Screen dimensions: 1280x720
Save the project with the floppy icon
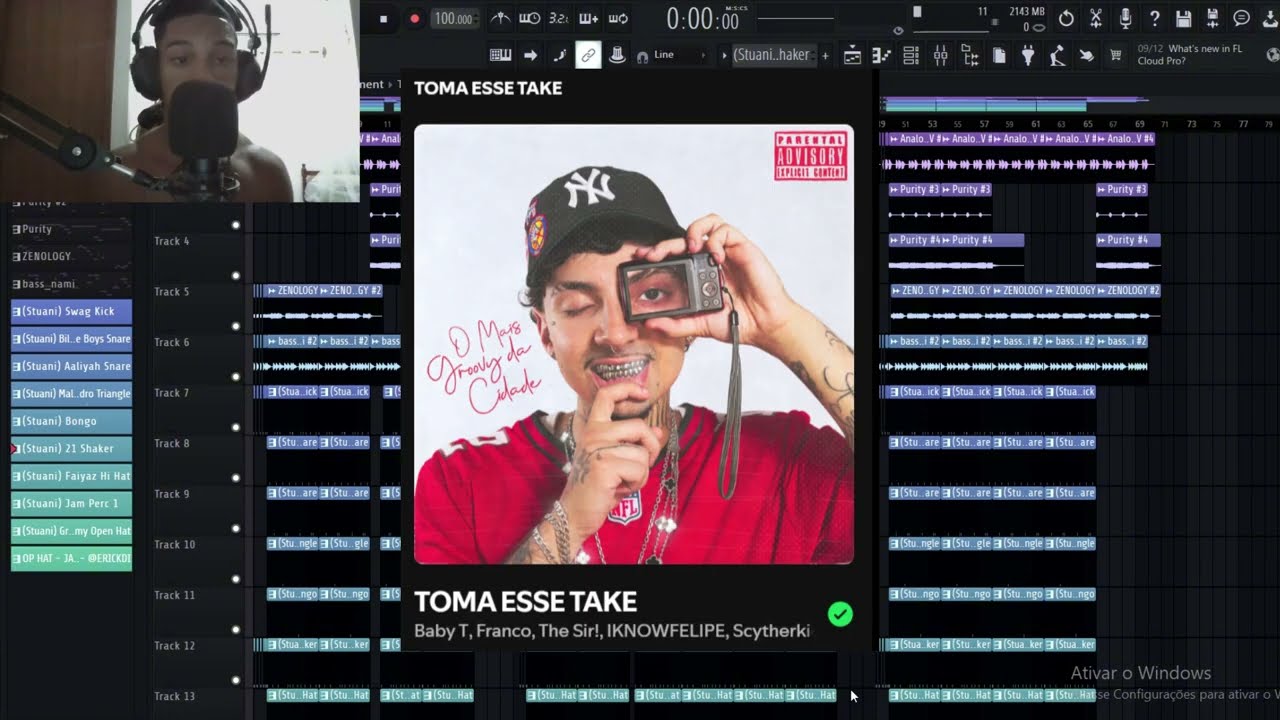pos(1183,18)
